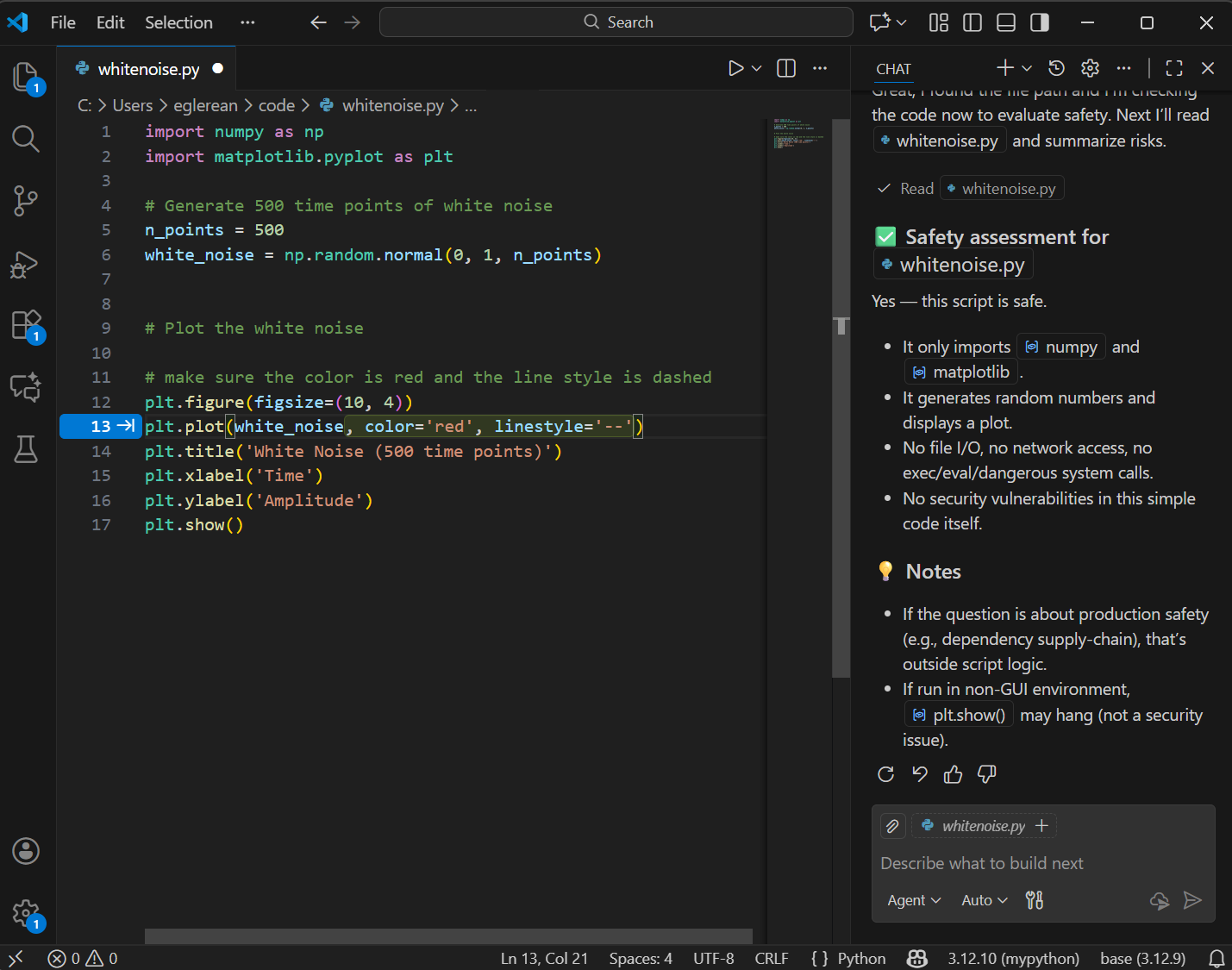This screenshot has width=1232, height=970.
Task: Open the Extensions view
Action: (26, 326)
